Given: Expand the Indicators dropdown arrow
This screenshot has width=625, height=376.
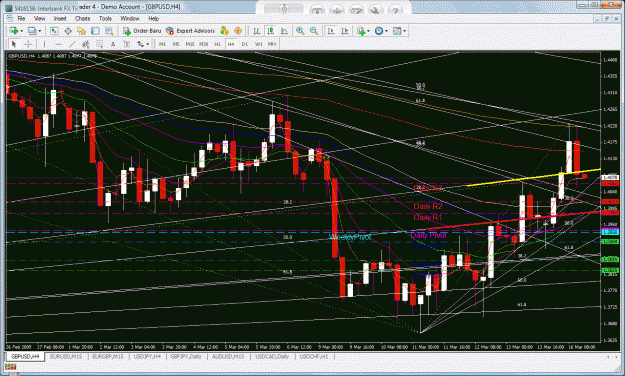Looking at the screenshot, I should point(368,31).
